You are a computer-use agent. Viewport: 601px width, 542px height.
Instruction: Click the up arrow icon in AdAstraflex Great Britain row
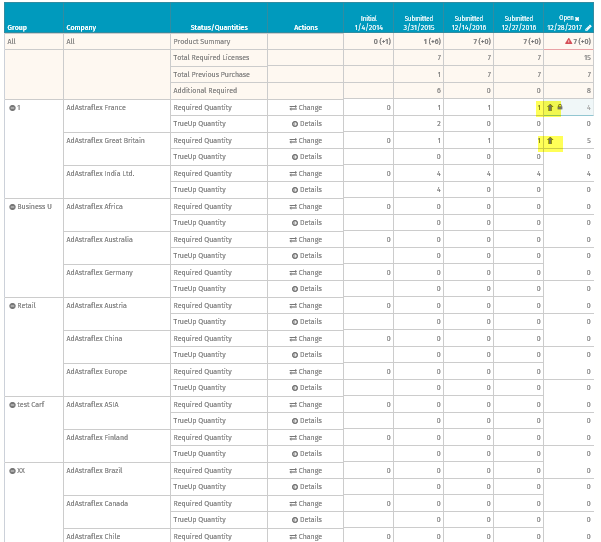click(549, 141)
